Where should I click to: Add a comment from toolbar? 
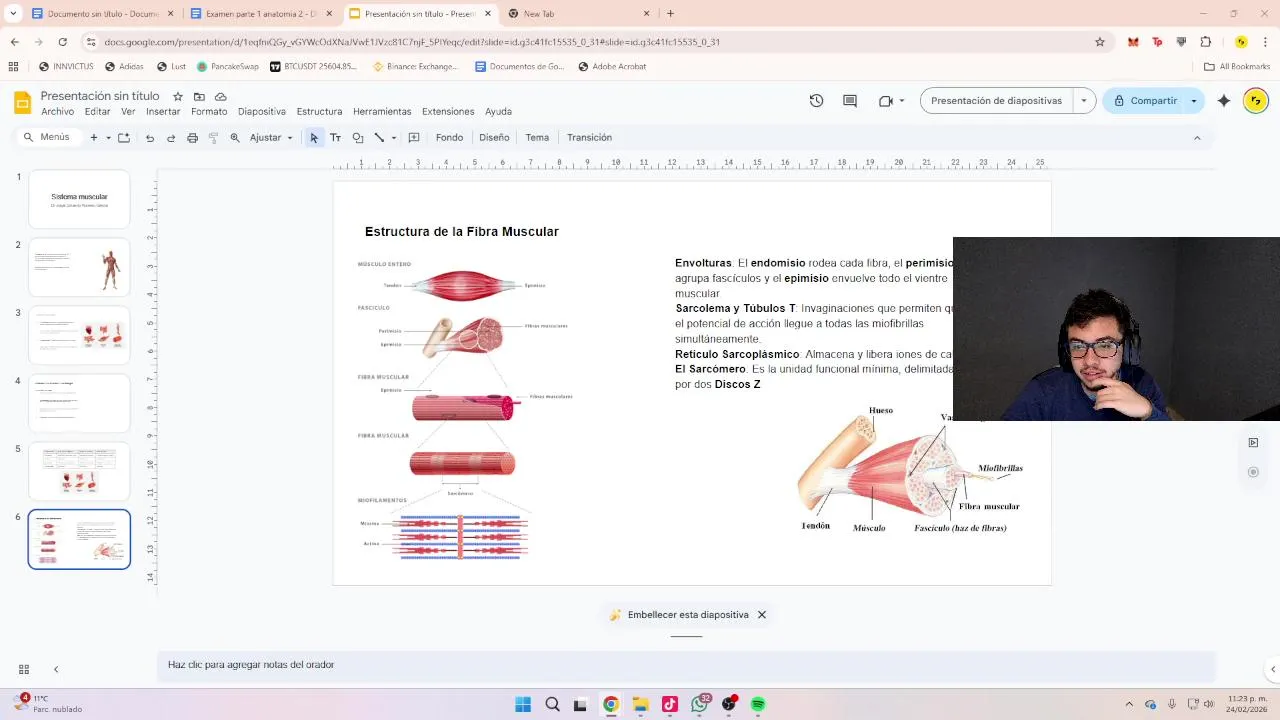point(414,138)
